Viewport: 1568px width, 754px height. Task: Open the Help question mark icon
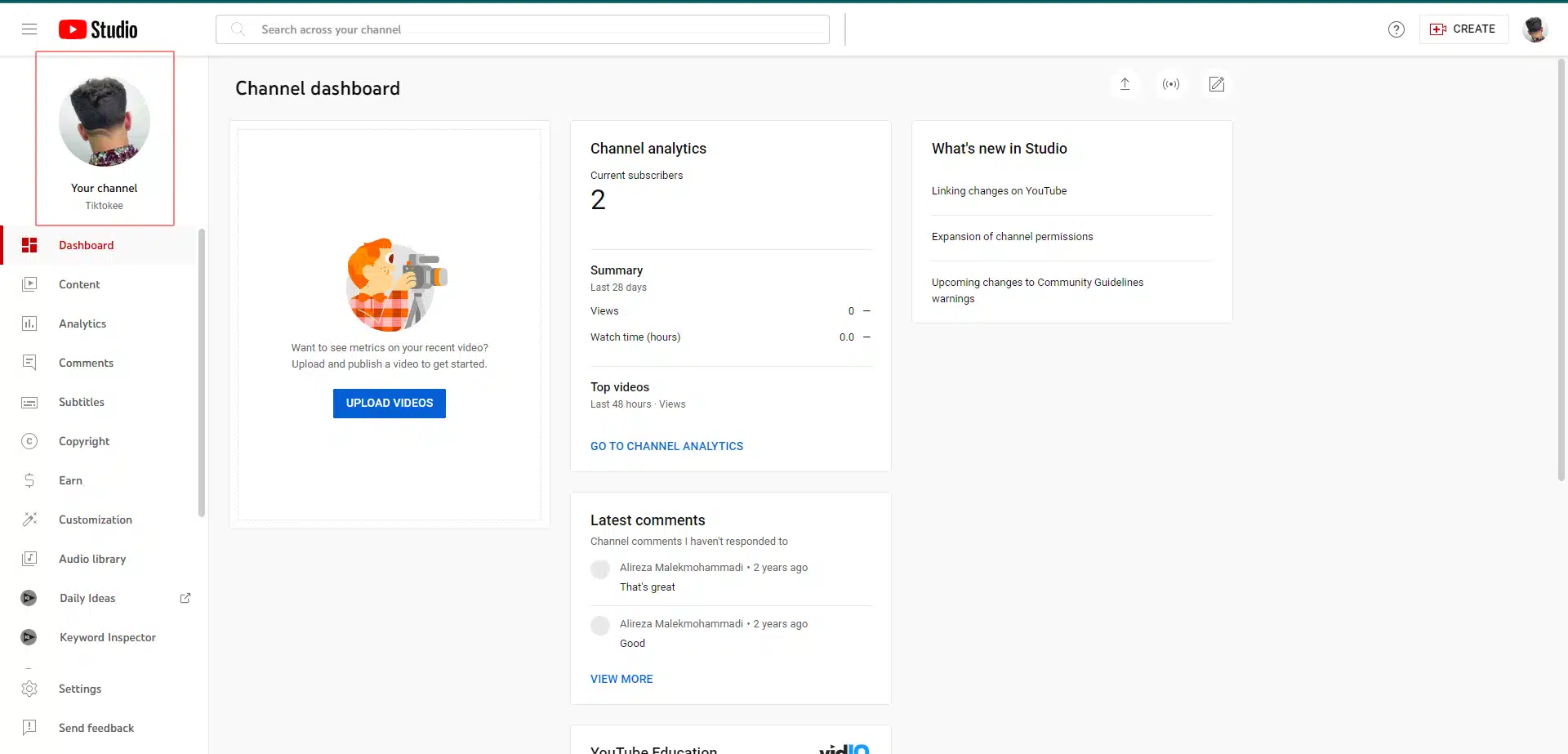tap(1396, 29)
